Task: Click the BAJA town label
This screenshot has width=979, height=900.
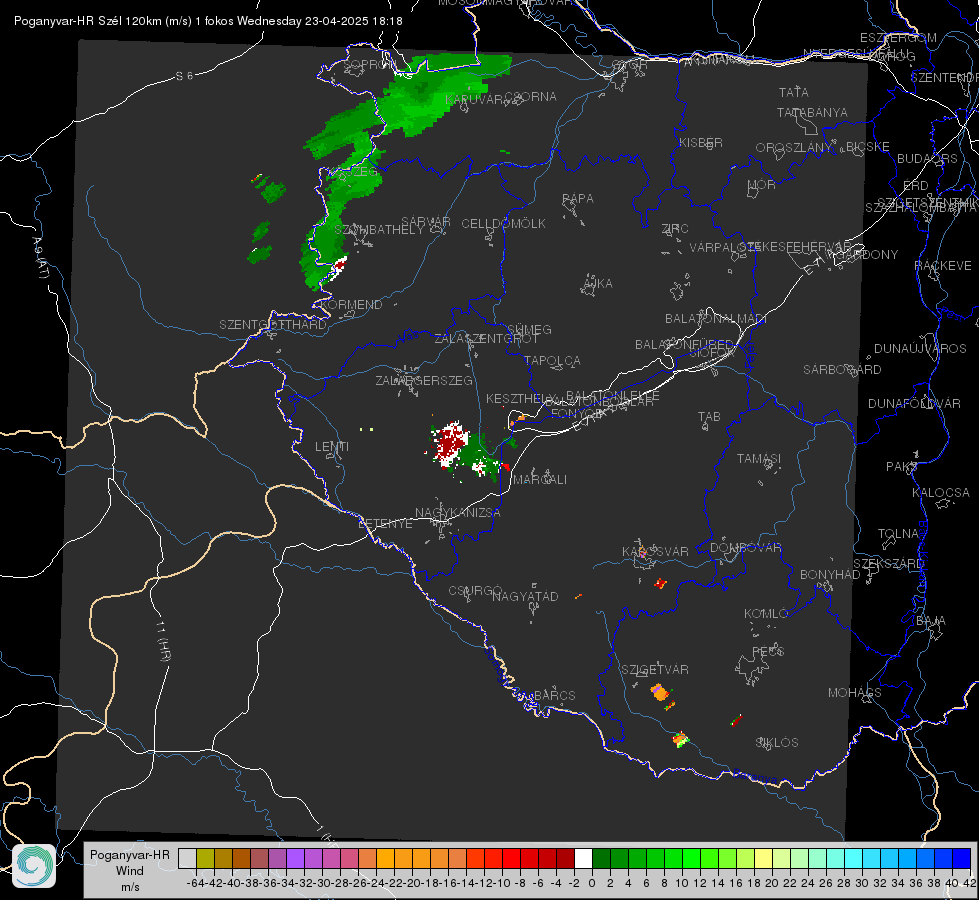Action: (931, 620)
